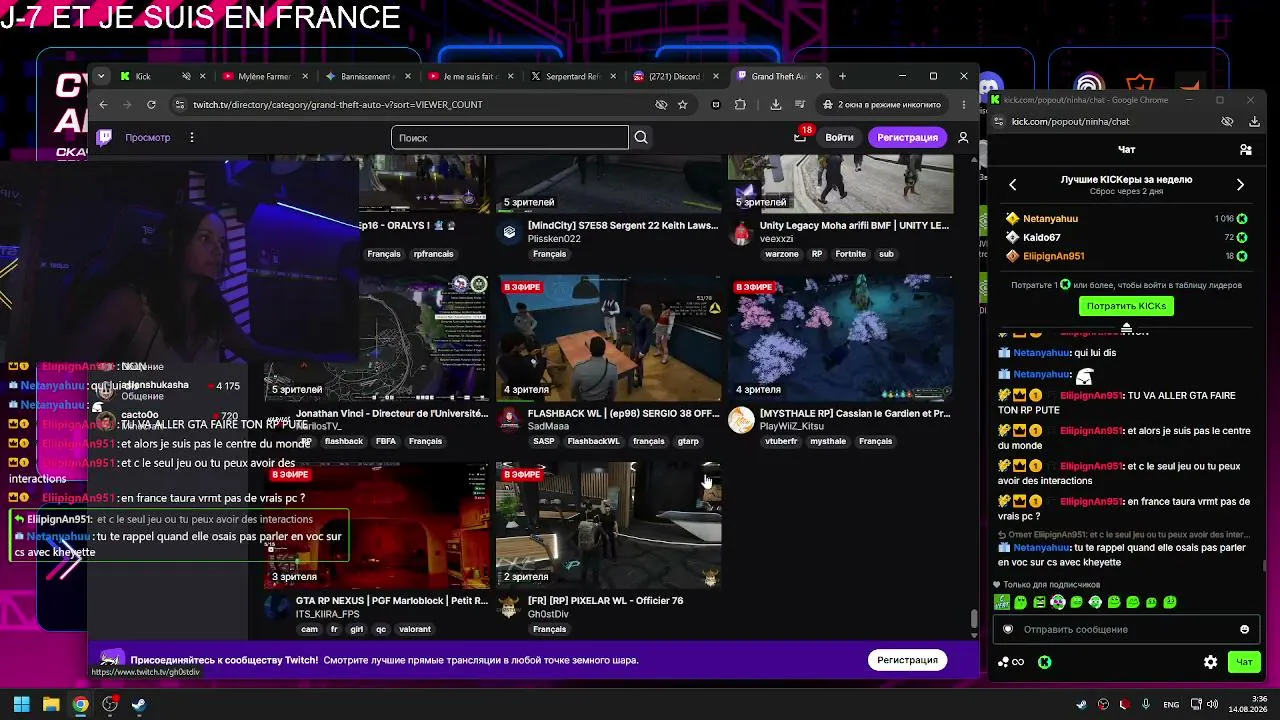Click the 'Просмотр' browse link

tap(148, 137)
